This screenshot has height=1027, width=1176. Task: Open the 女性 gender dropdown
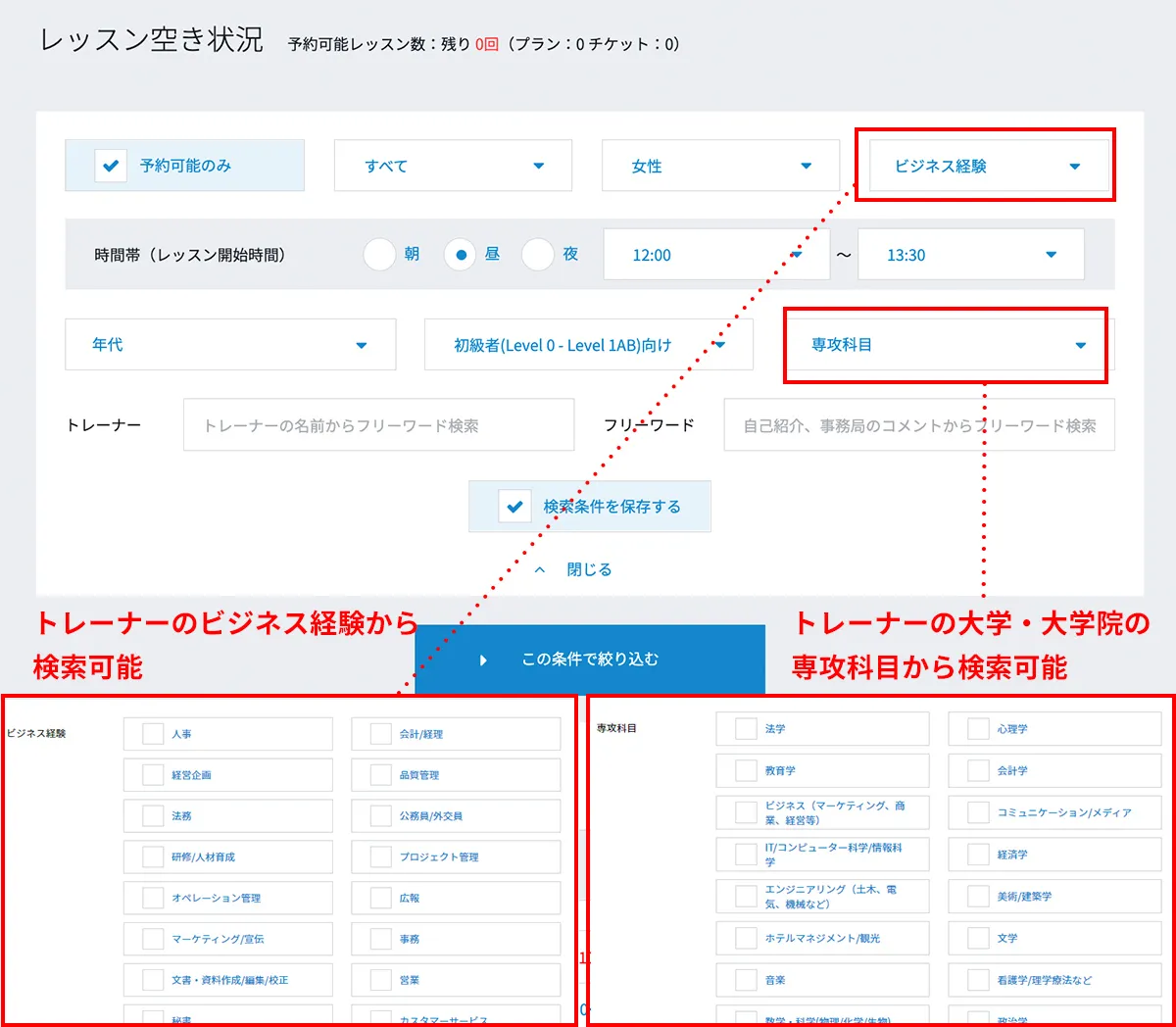pos(720,166)
